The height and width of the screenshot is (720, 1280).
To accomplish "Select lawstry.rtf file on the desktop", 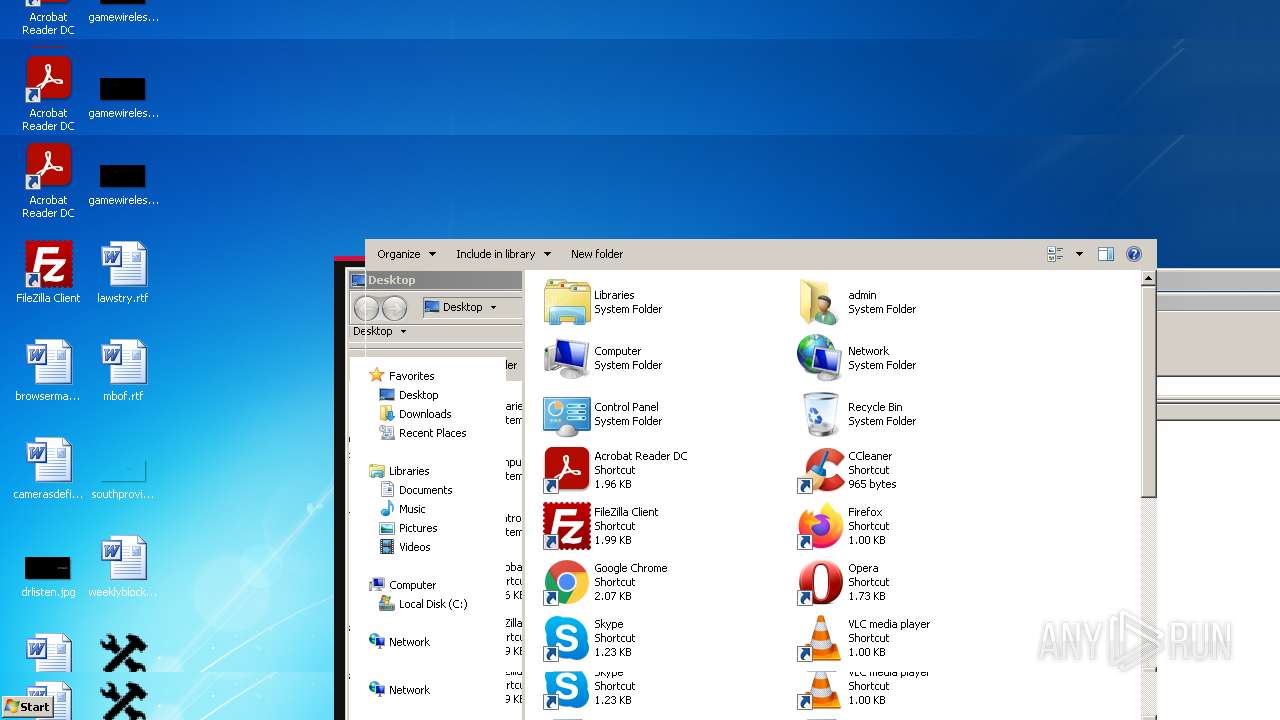I will 123,272.
